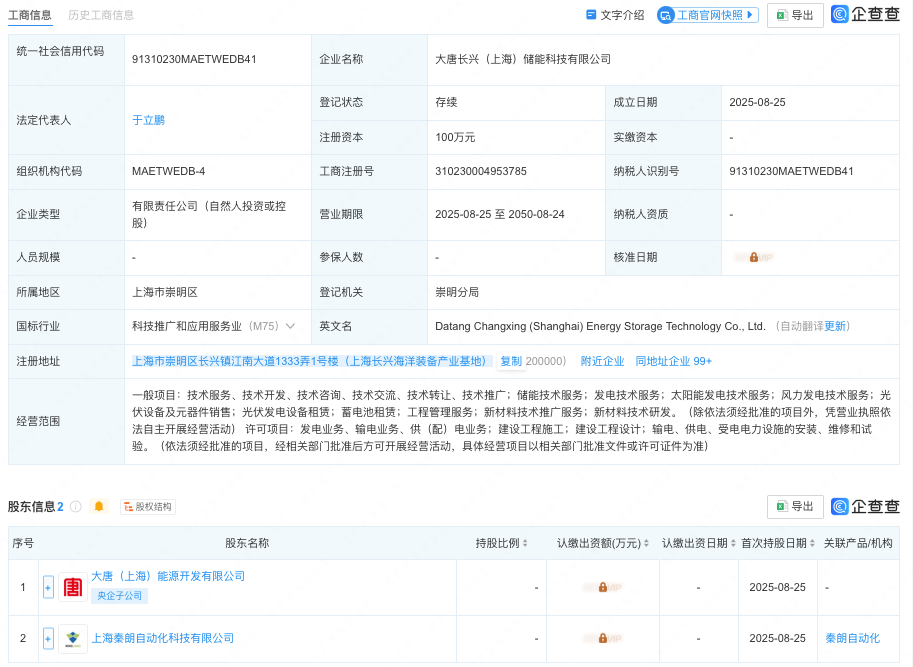This screenshot has height=667, width=913.
Task: Click VIP lock in 大唐 shareholder row
Action: tap(603, 587)
